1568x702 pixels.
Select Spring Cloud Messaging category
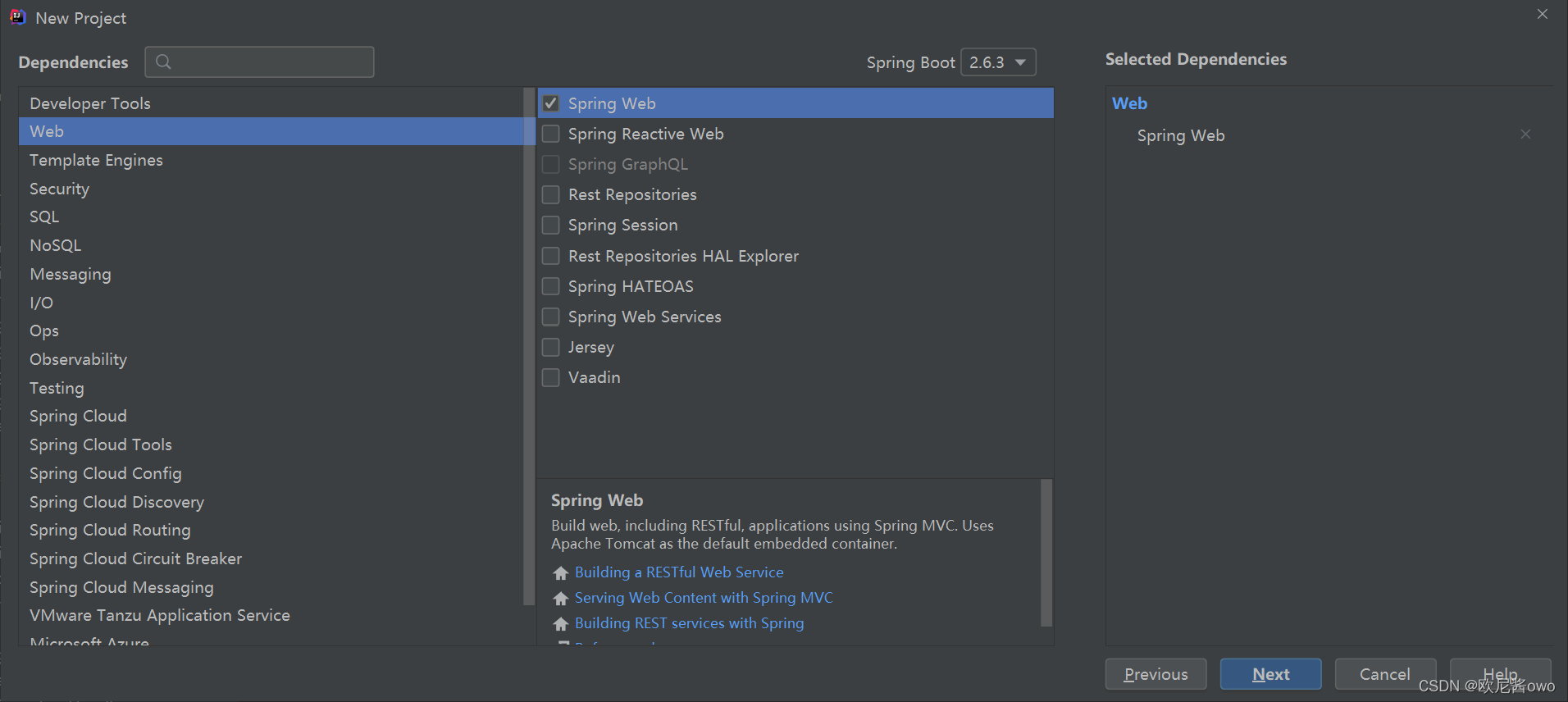[x=271, y=587]
